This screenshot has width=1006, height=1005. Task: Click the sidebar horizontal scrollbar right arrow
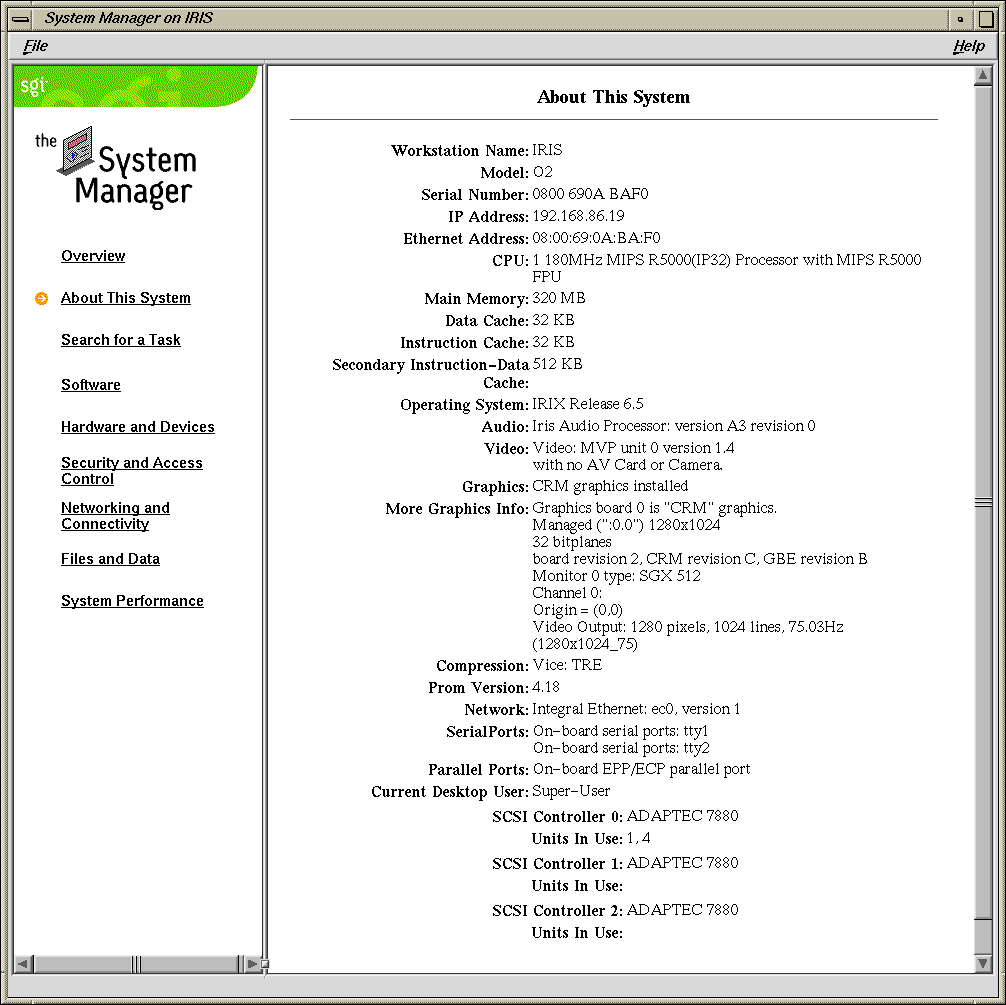(252, 963)
